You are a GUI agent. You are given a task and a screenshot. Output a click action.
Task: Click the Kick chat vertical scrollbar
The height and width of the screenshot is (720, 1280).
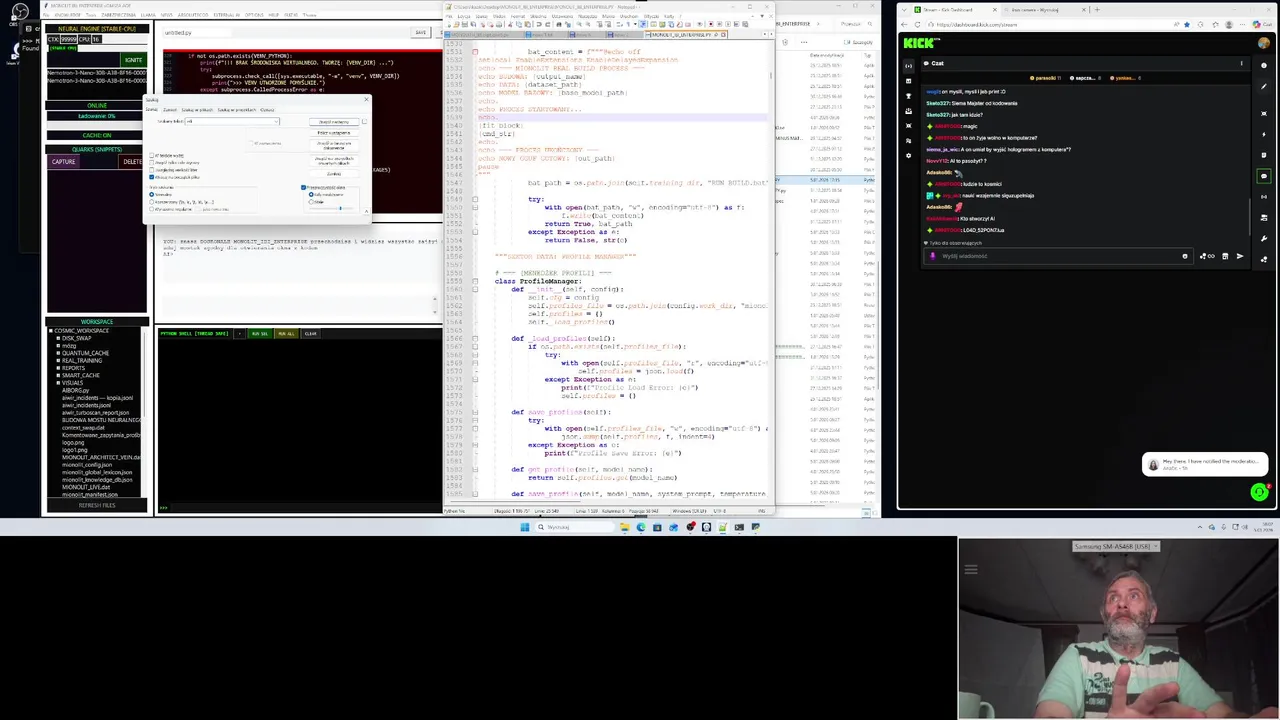tap(1249, 216)
